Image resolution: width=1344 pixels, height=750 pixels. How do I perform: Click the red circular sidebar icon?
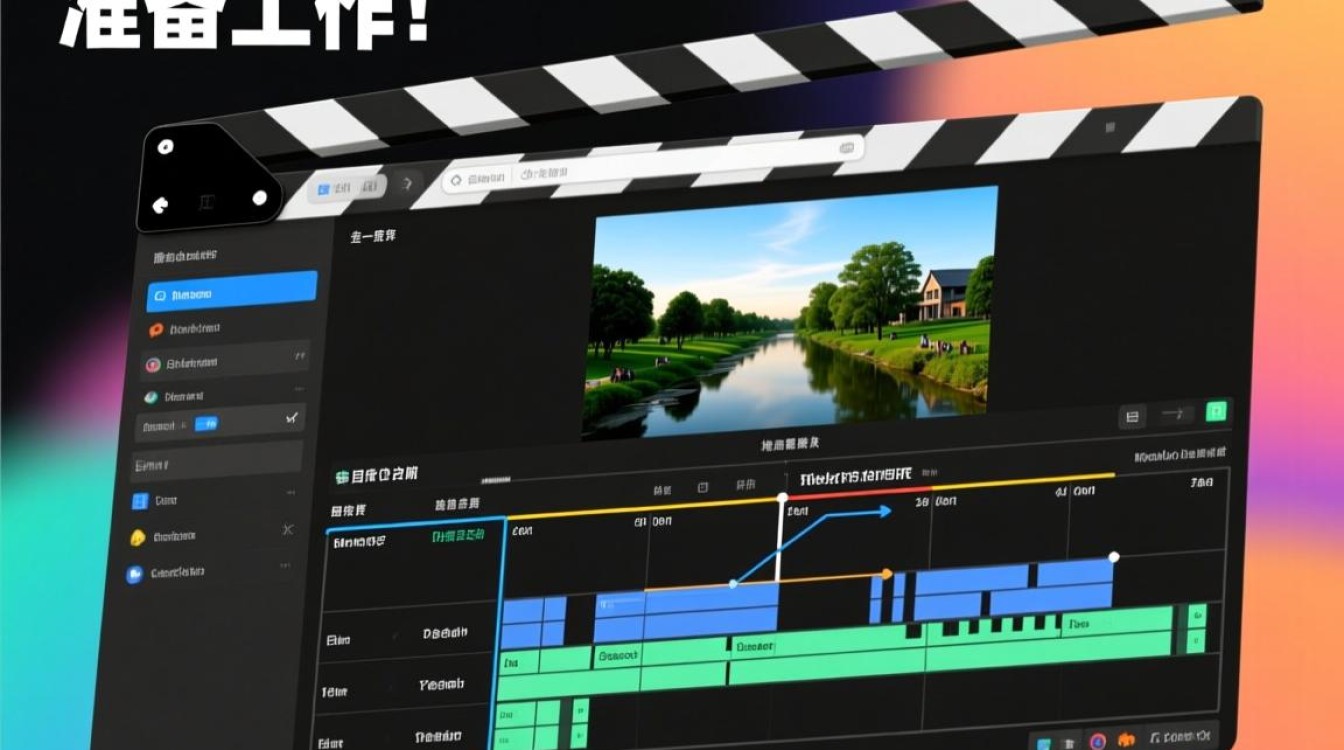153,365
